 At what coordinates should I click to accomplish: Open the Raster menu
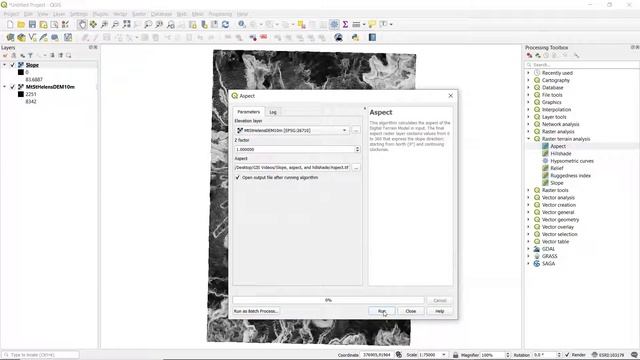pos(139,14)
